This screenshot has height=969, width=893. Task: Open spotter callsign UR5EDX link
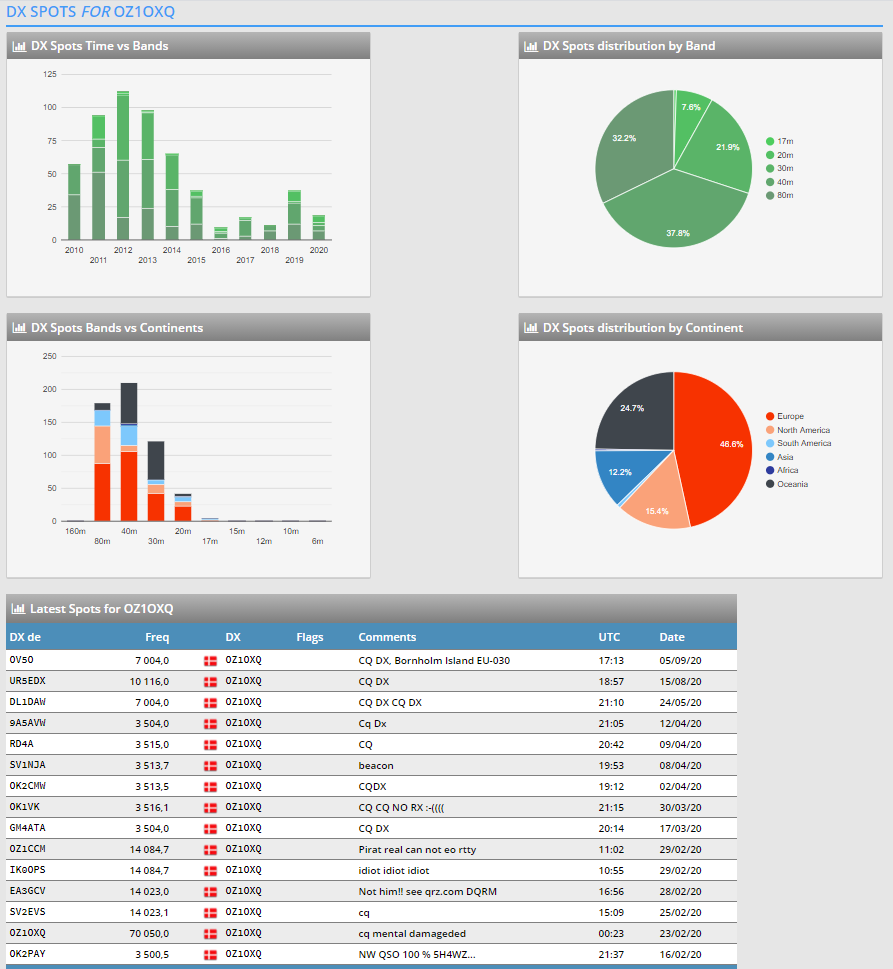pos(27,681)
